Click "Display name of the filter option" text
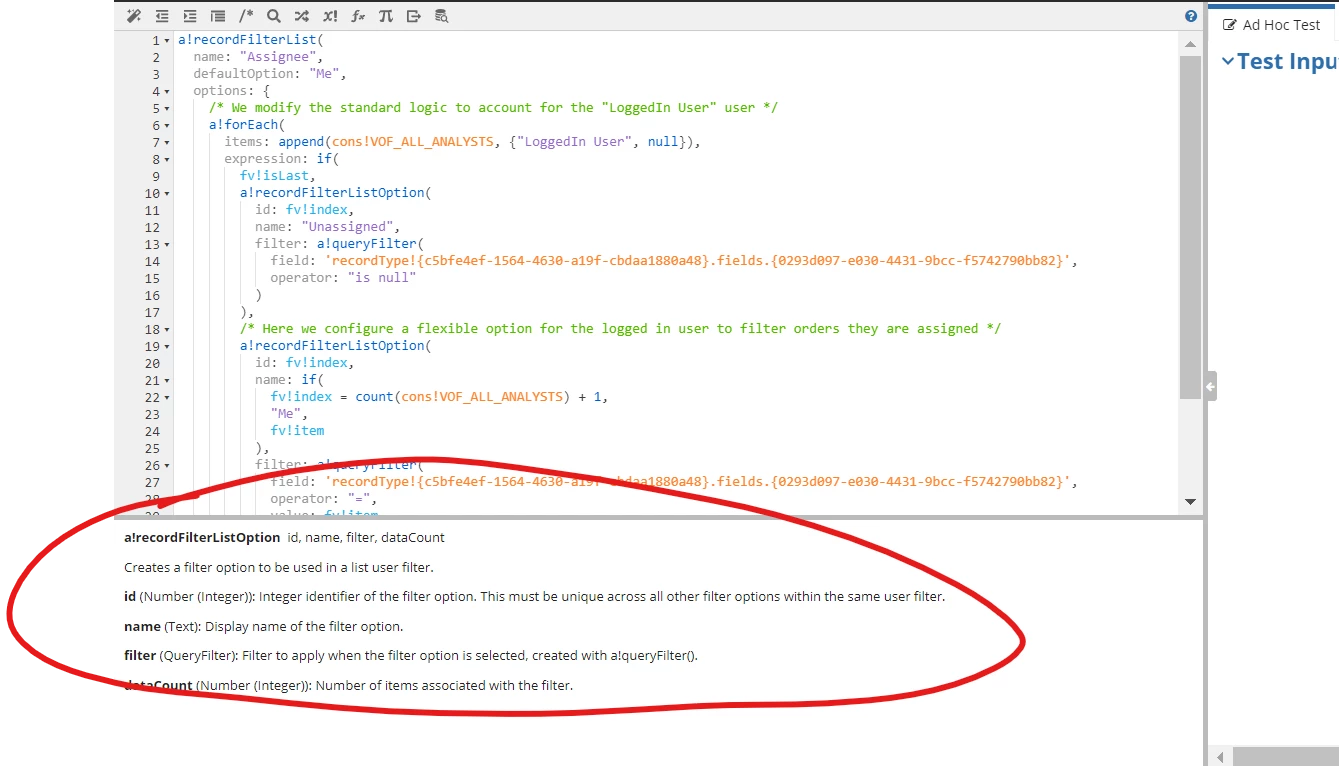 [304, 627]
